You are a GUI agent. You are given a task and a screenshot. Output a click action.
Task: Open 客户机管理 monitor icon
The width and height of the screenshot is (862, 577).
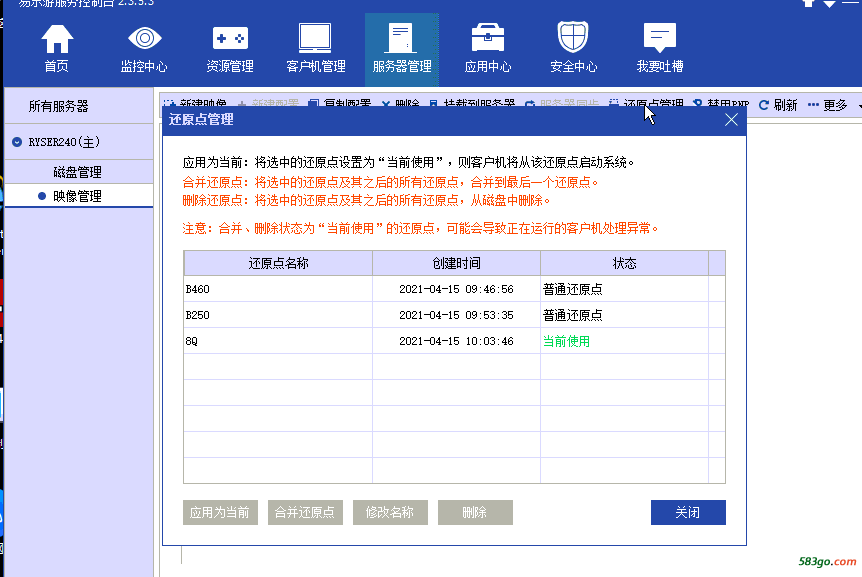[315, 38]
